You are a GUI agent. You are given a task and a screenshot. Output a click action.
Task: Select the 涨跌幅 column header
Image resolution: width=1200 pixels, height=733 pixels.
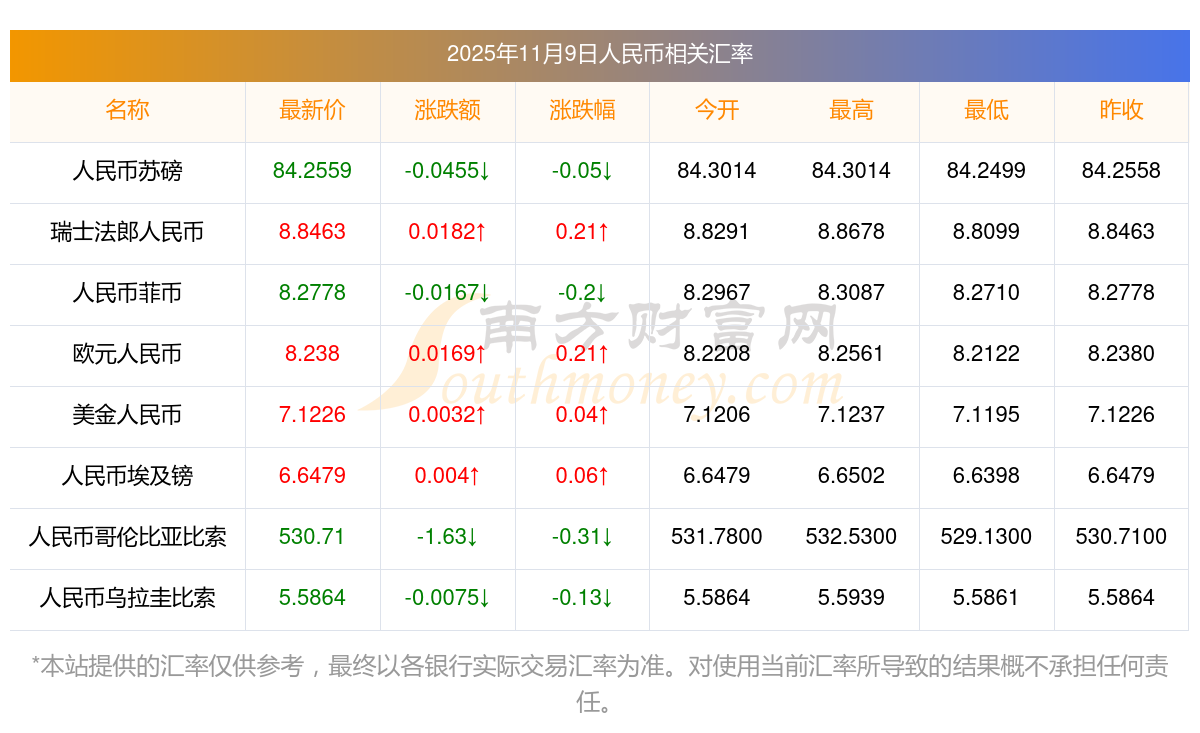[x=582, y=111]
